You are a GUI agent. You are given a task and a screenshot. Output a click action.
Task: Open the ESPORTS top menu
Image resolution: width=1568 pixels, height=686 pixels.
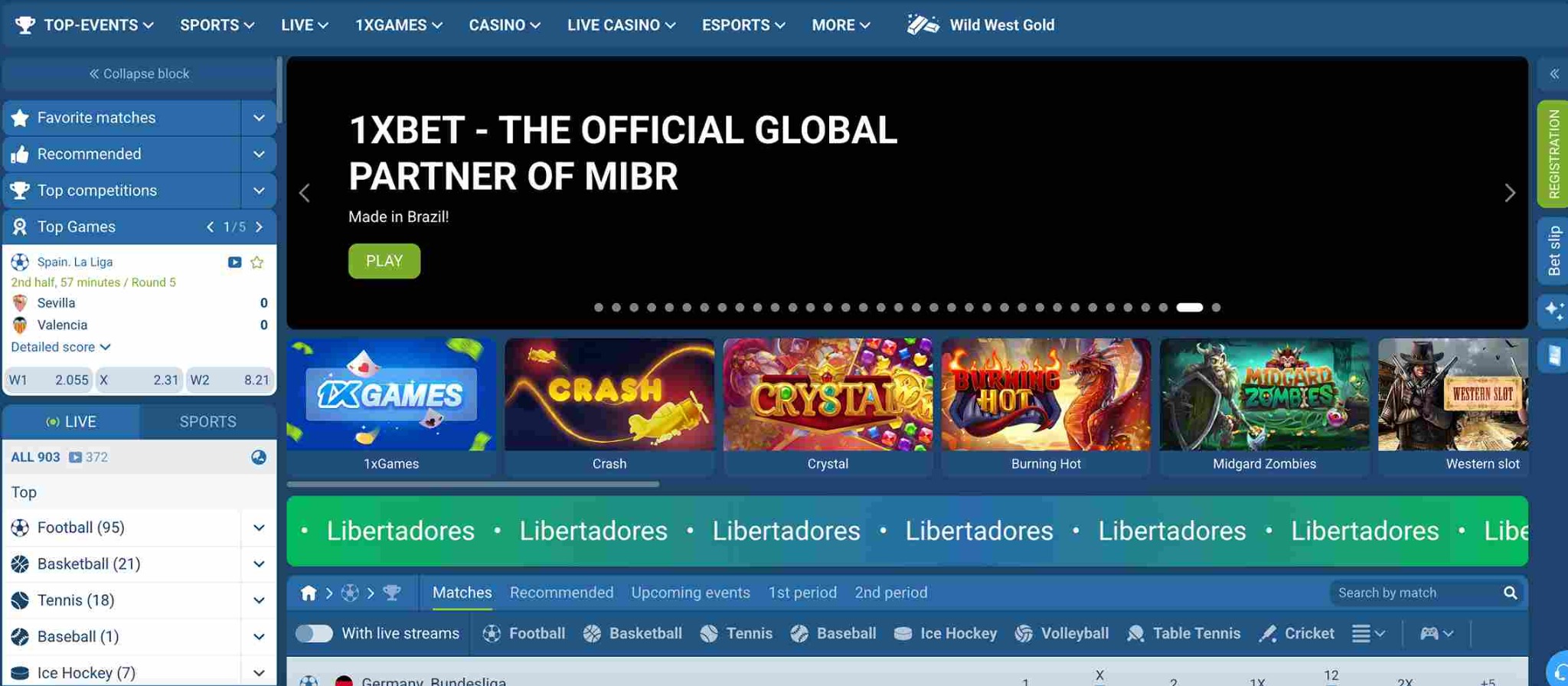click(743, 25)
